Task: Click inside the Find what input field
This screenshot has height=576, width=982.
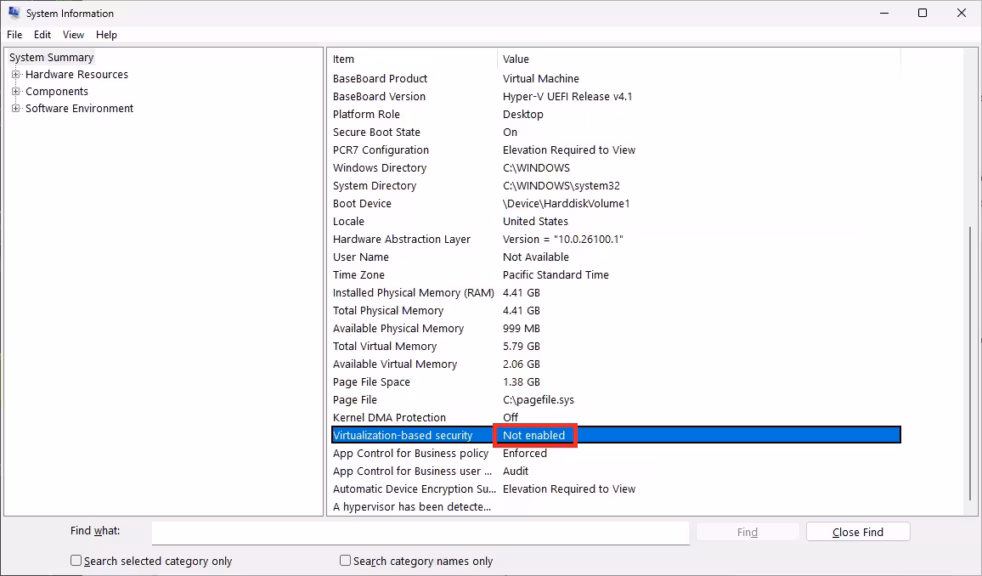Action: pos(420,531)
